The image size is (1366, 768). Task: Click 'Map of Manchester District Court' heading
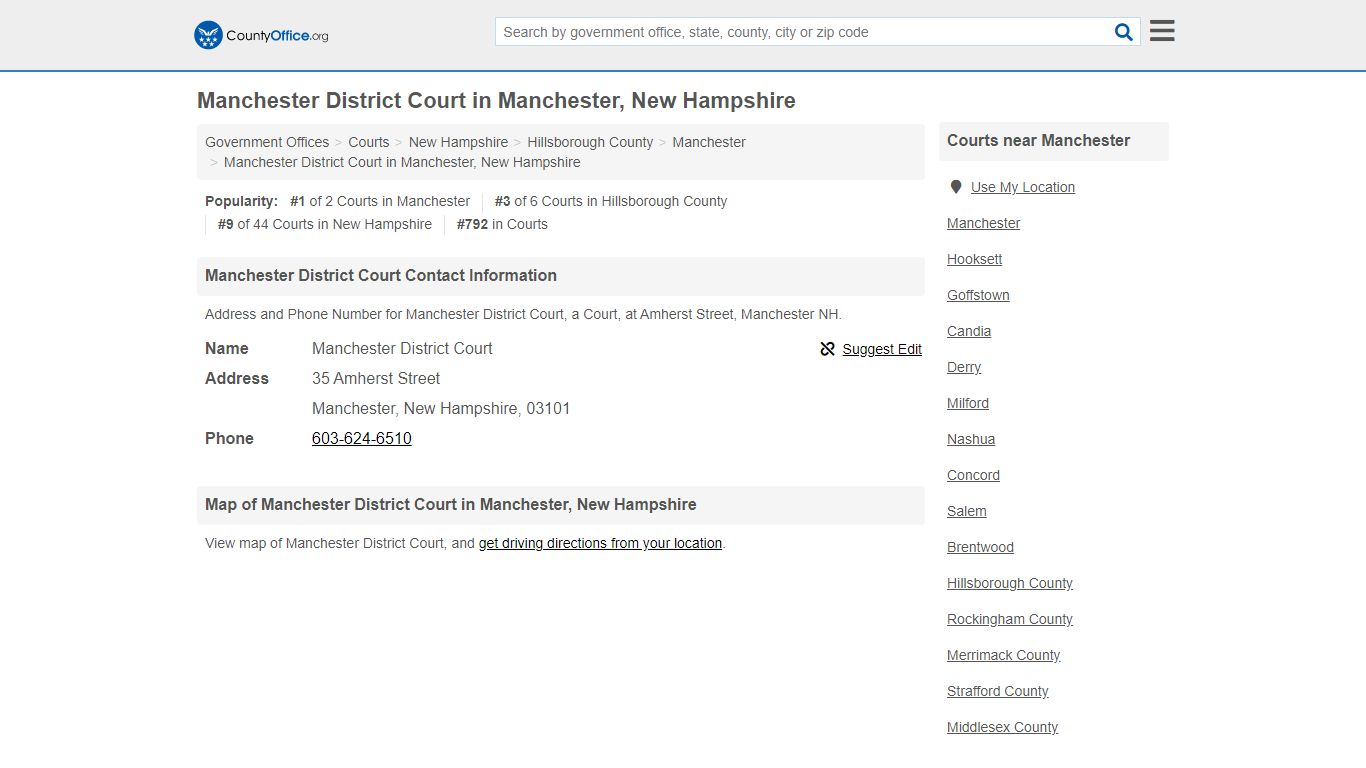point(451,504)
